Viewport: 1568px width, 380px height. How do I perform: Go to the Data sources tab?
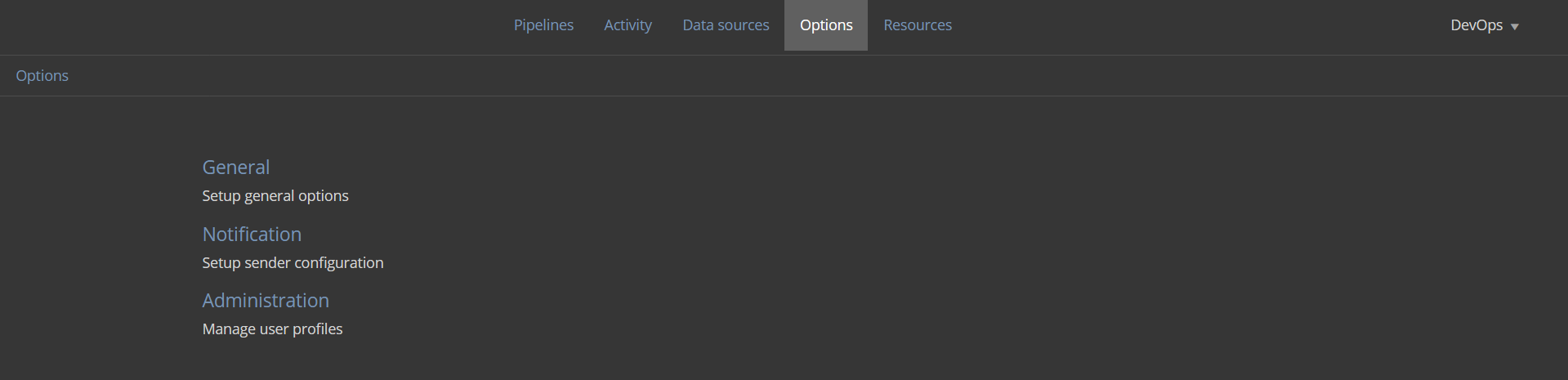726,25
